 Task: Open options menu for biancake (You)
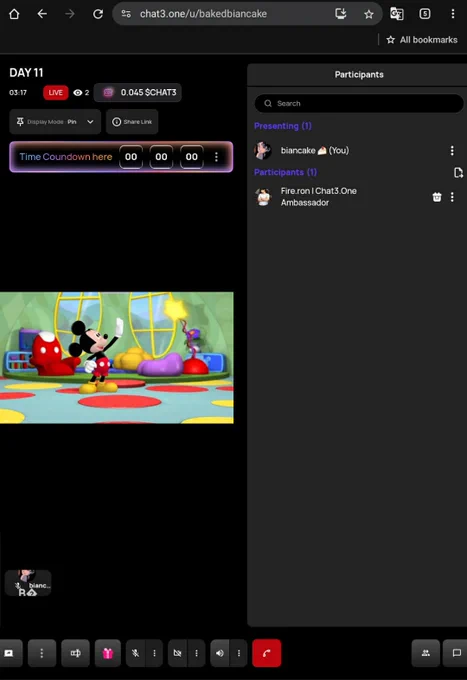tap(452, 150)
